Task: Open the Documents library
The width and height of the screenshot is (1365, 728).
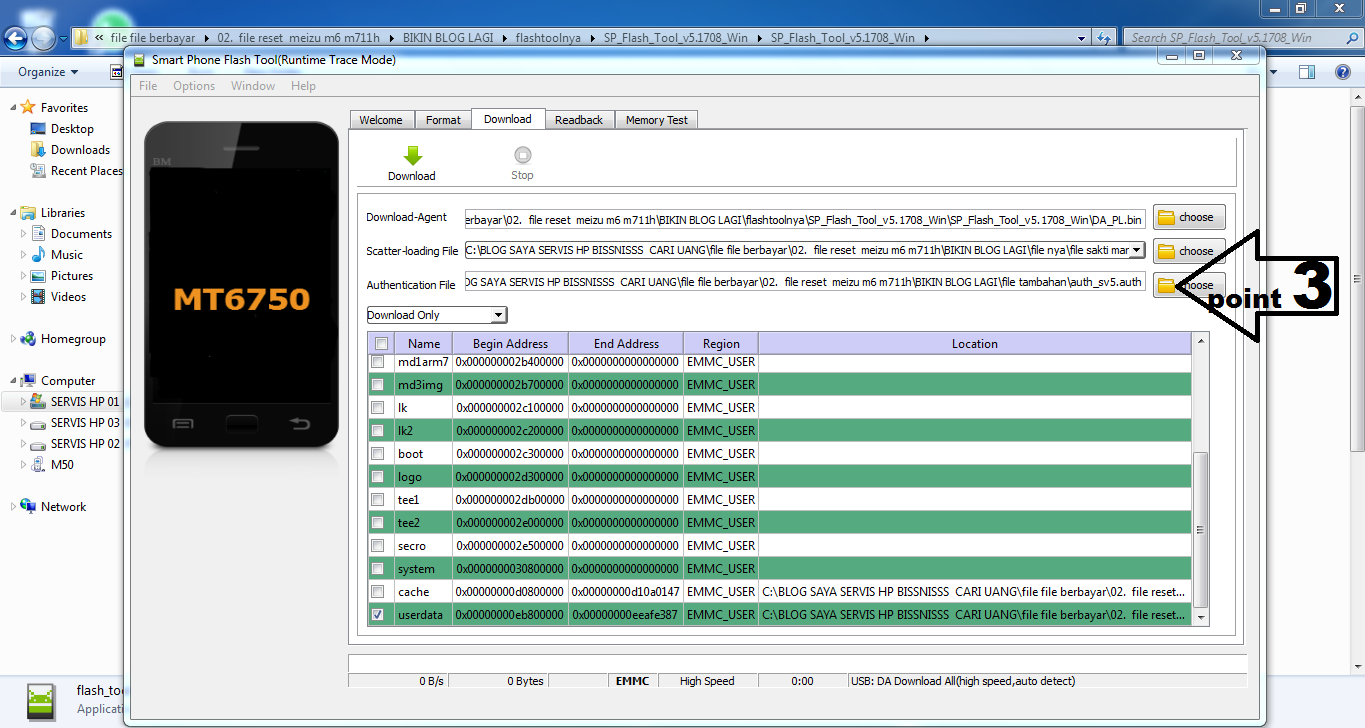Action: coord(81,234)
